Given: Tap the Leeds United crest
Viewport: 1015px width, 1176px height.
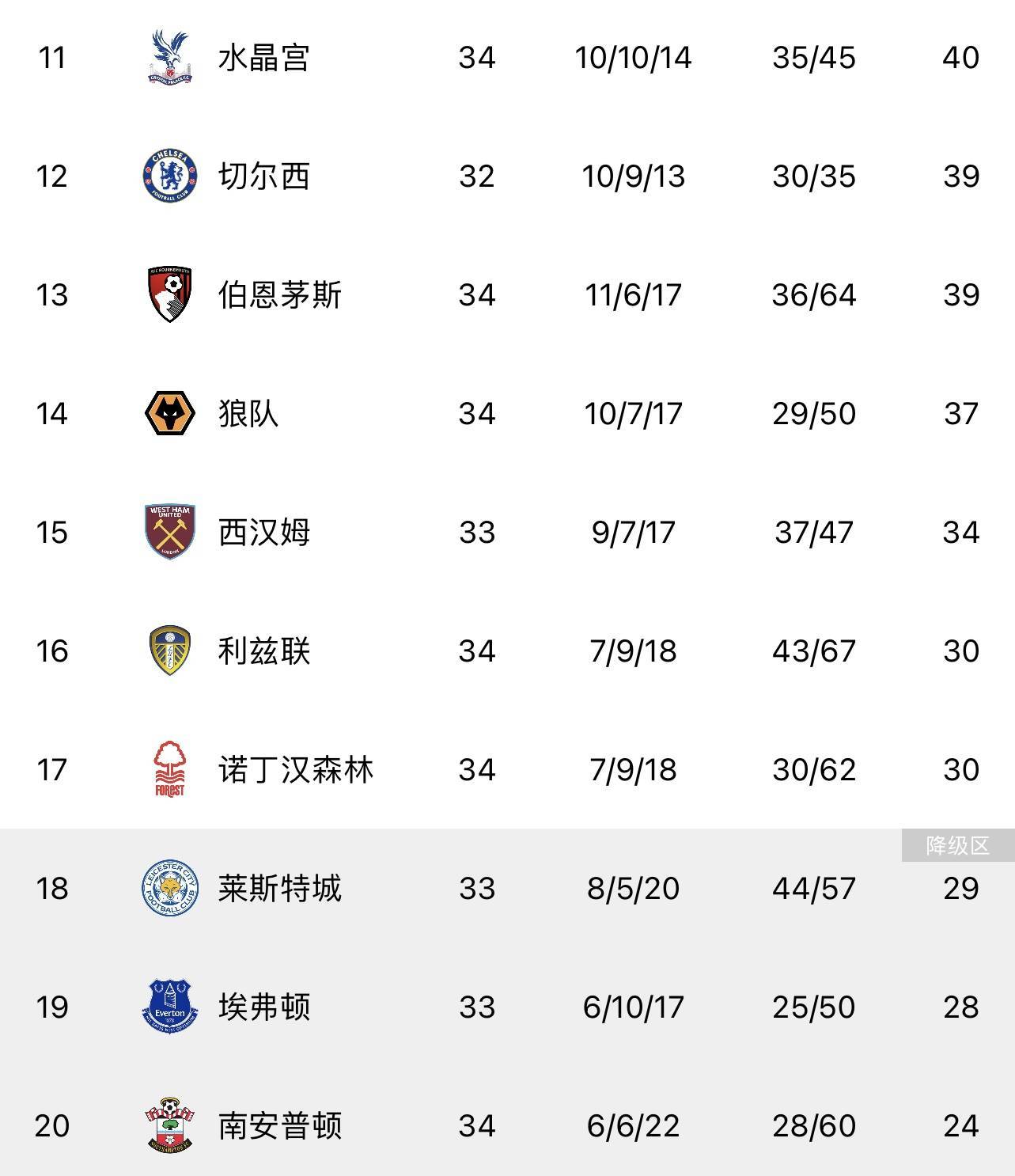Looking at the screenshot, I should tap(169, 651).
